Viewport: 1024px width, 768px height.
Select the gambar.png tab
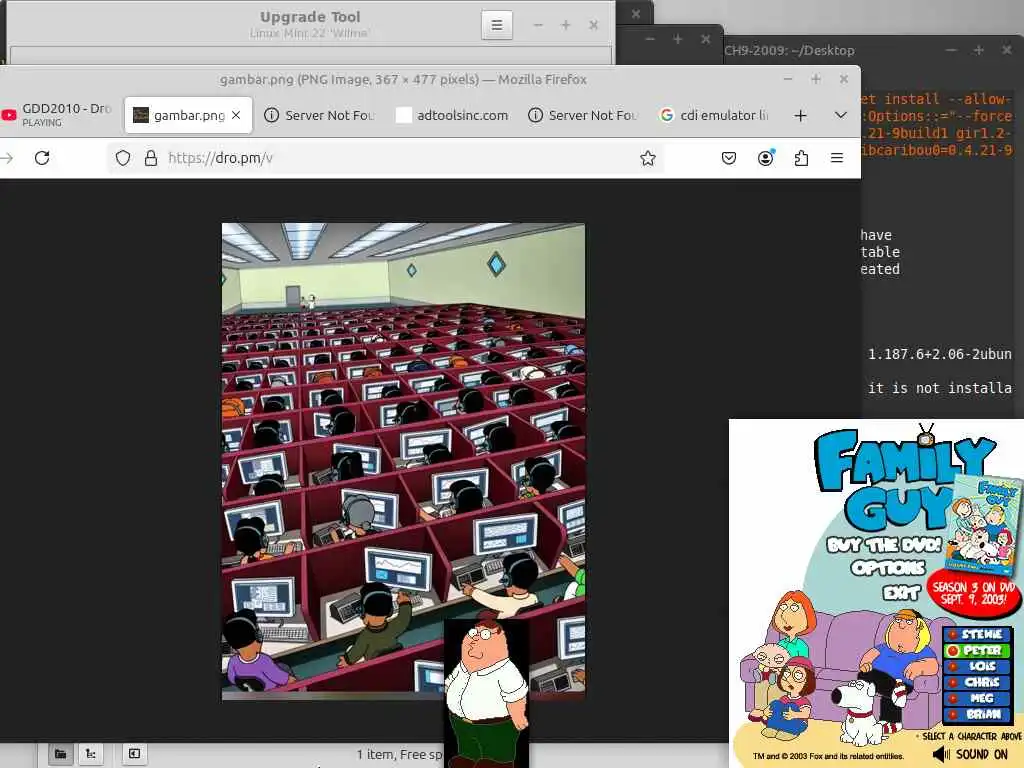pyautogui.click(x=188, y=115)
